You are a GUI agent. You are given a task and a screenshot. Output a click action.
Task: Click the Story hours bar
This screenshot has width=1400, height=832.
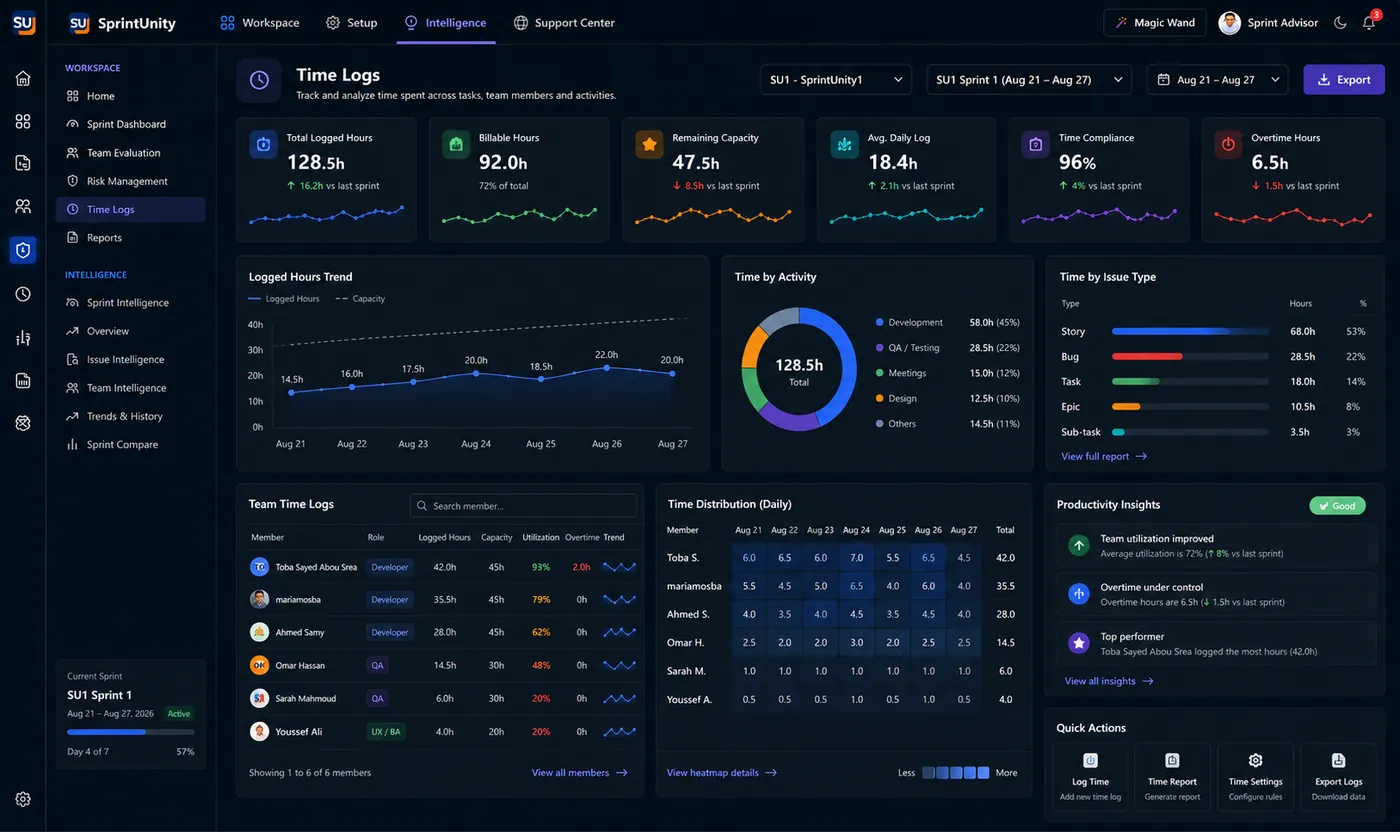(x=1190, y=331)
